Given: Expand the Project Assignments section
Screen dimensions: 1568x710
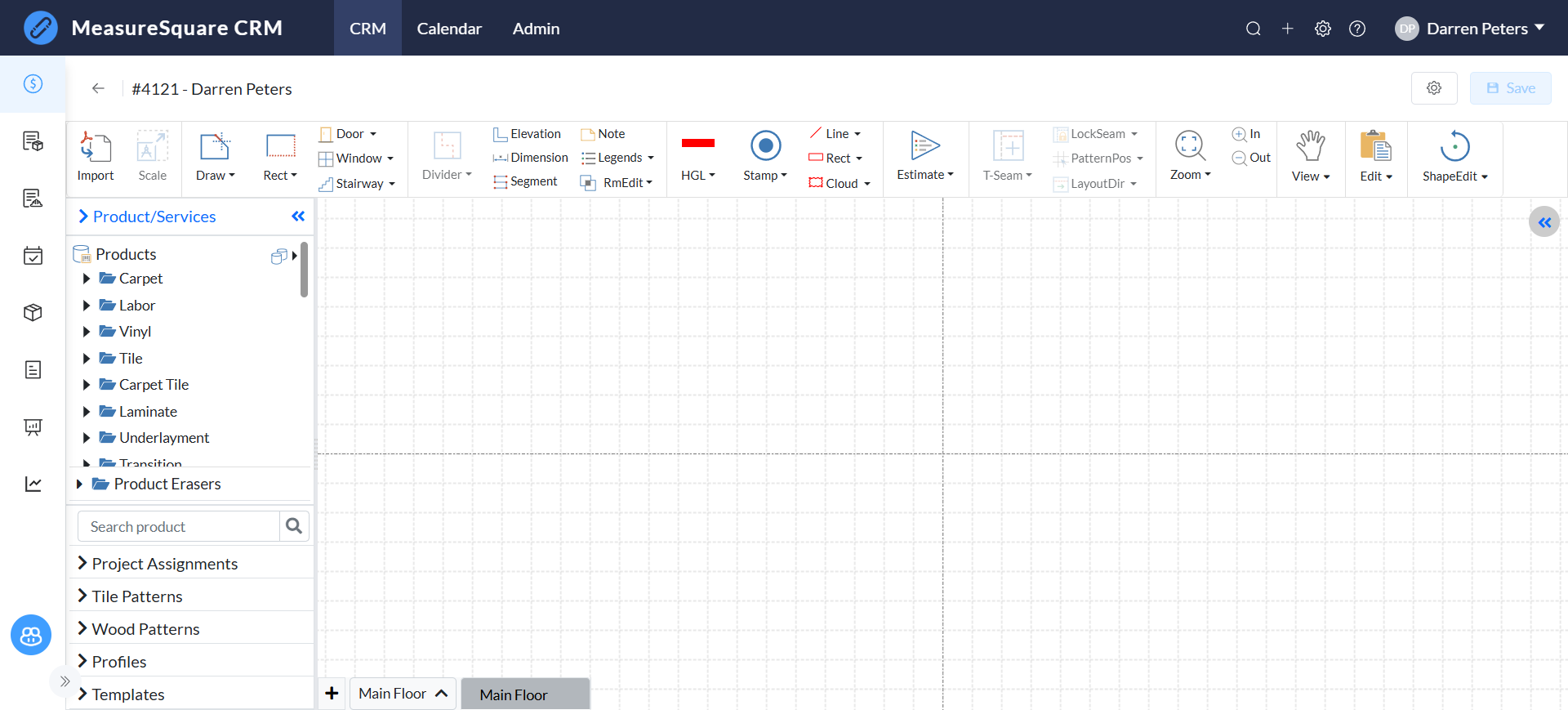Looking at the screenshot, I should click(x=189, y=564).
